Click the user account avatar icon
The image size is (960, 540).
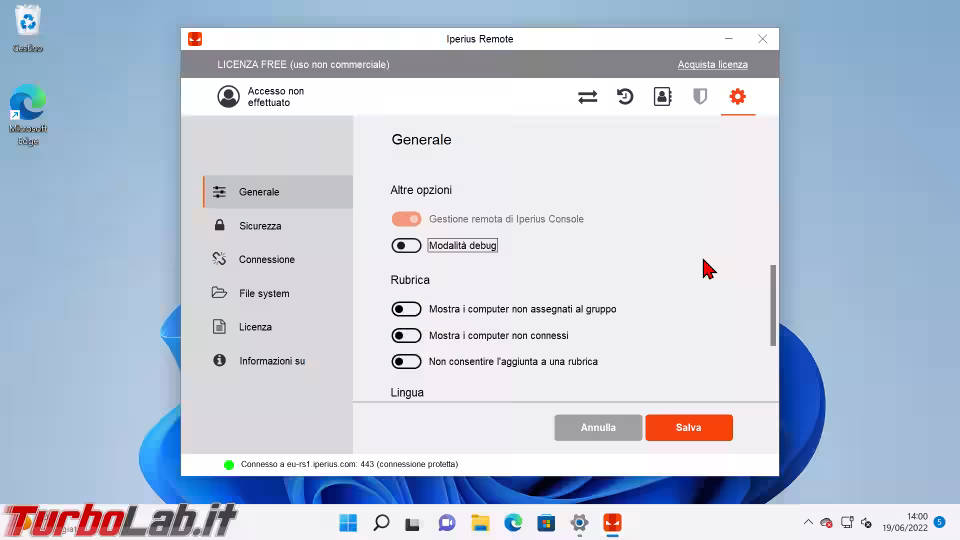tap(229, 97)
